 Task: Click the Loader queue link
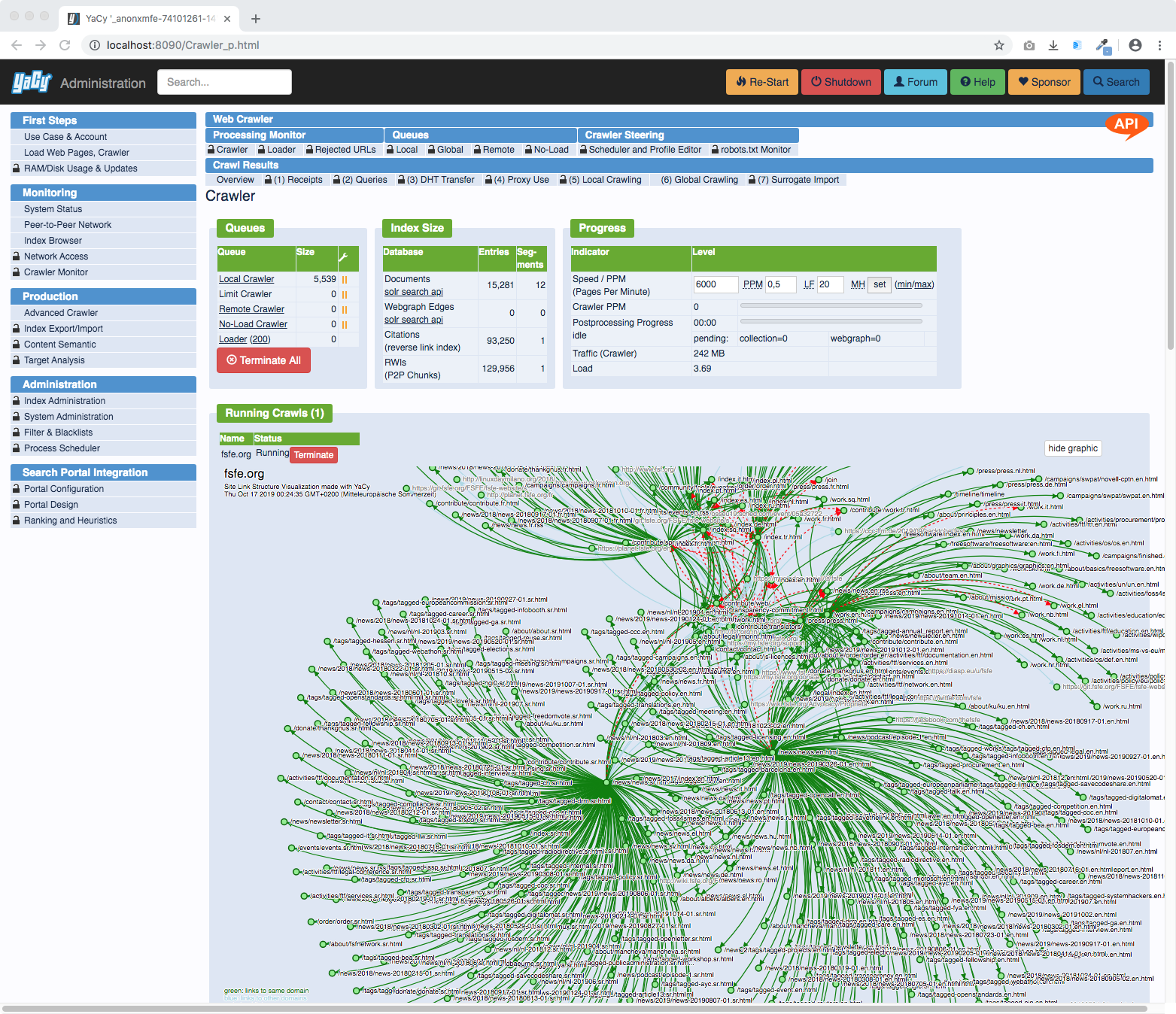[233, 339]
